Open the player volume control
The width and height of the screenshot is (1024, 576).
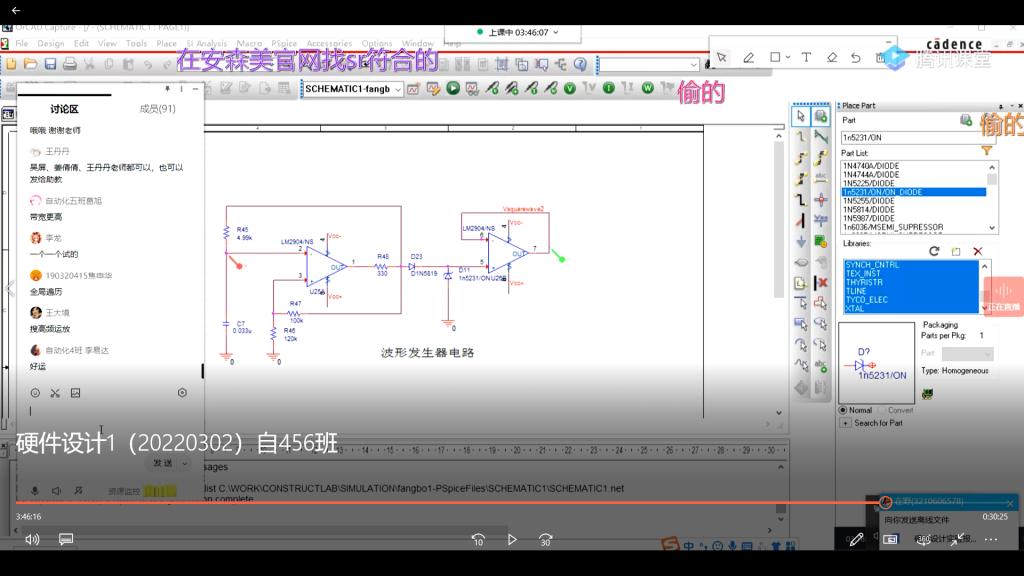(32, 539)
